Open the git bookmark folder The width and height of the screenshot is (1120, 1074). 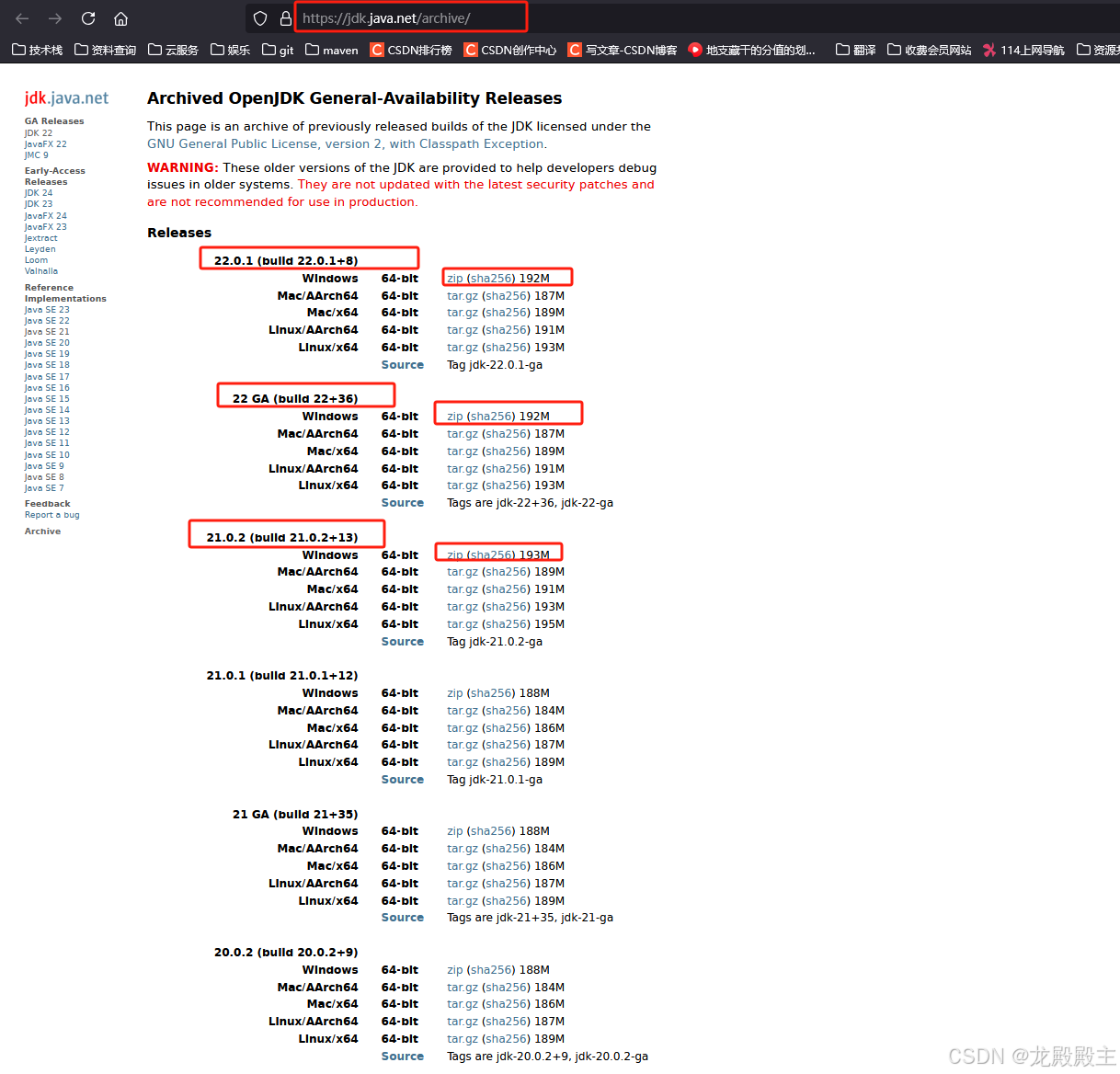278,50
